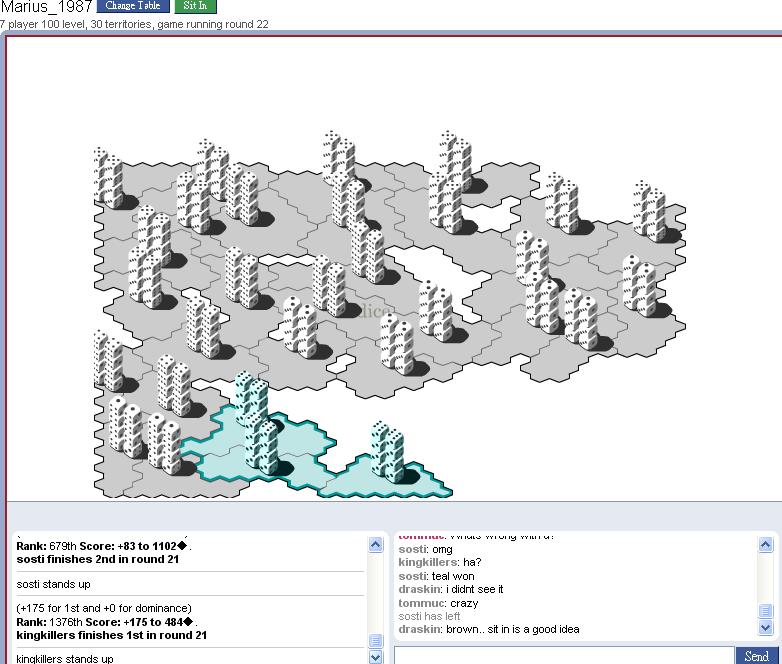Select the rightmost white dice stack near map edge
The width and height of the screenshot is (782, 664).
639,285
